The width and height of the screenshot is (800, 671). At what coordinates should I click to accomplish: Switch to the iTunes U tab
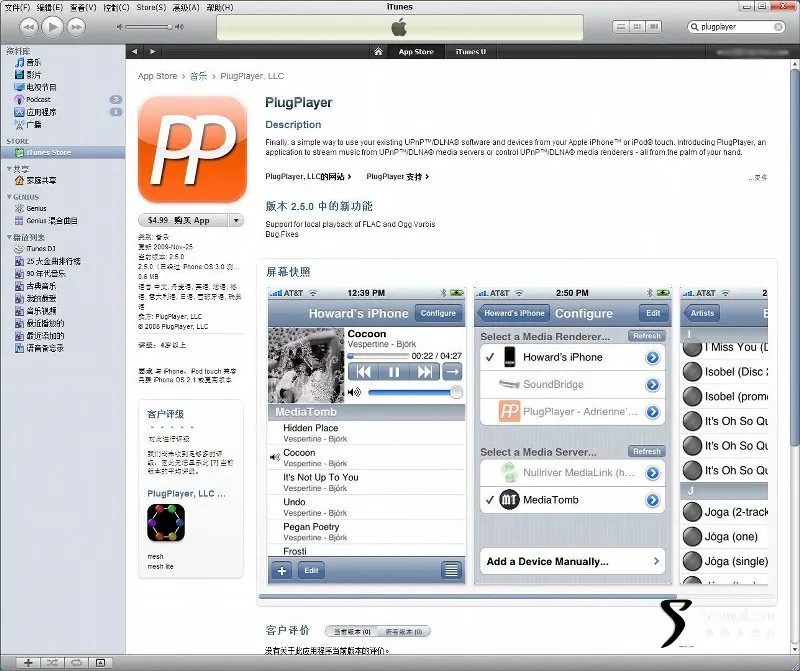470,52
